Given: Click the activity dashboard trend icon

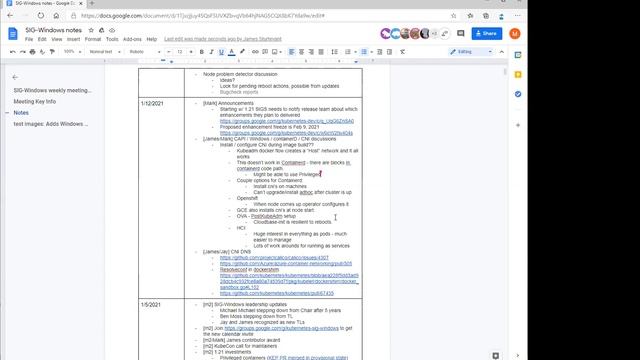Looking at the screenshot, I should click(x=445, y=33).
